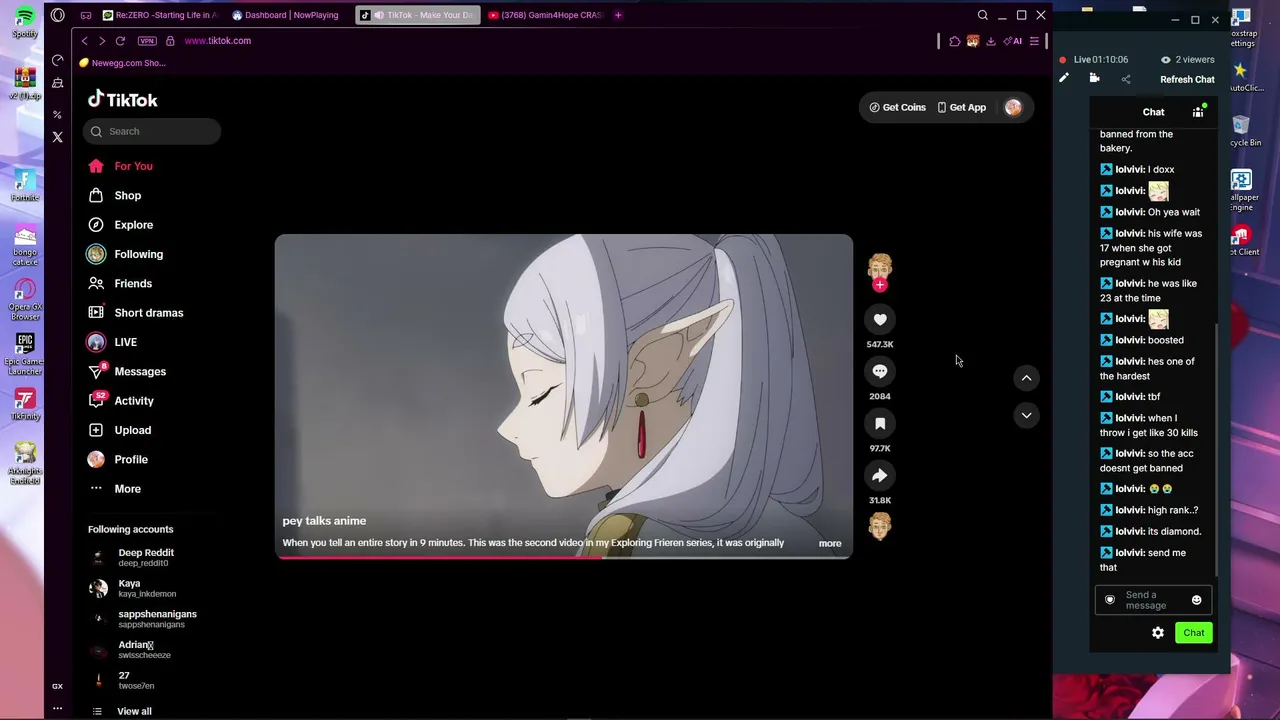Follow the creator with the red plus badge

[880, 285]
